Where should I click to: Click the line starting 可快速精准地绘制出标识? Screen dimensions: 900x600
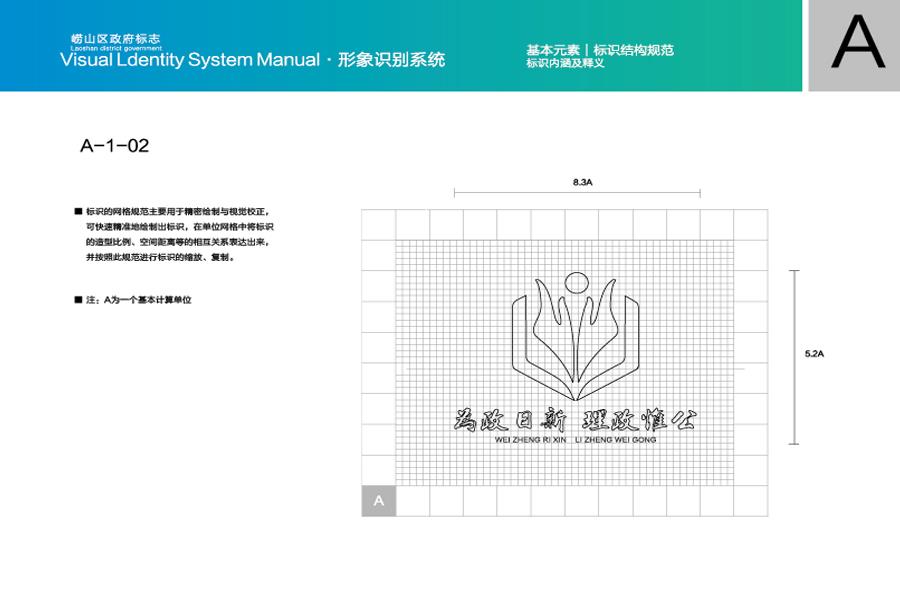coord(180,227)
